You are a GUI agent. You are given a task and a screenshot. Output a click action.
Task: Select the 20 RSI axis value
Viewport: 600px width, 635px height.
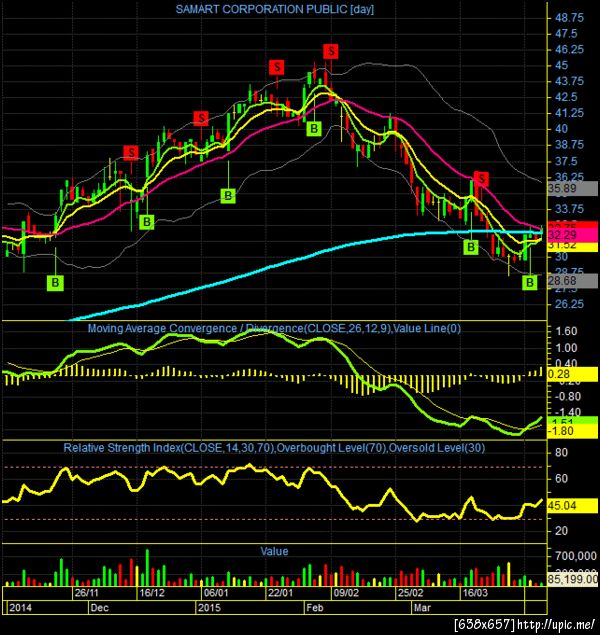coord(561,531)
